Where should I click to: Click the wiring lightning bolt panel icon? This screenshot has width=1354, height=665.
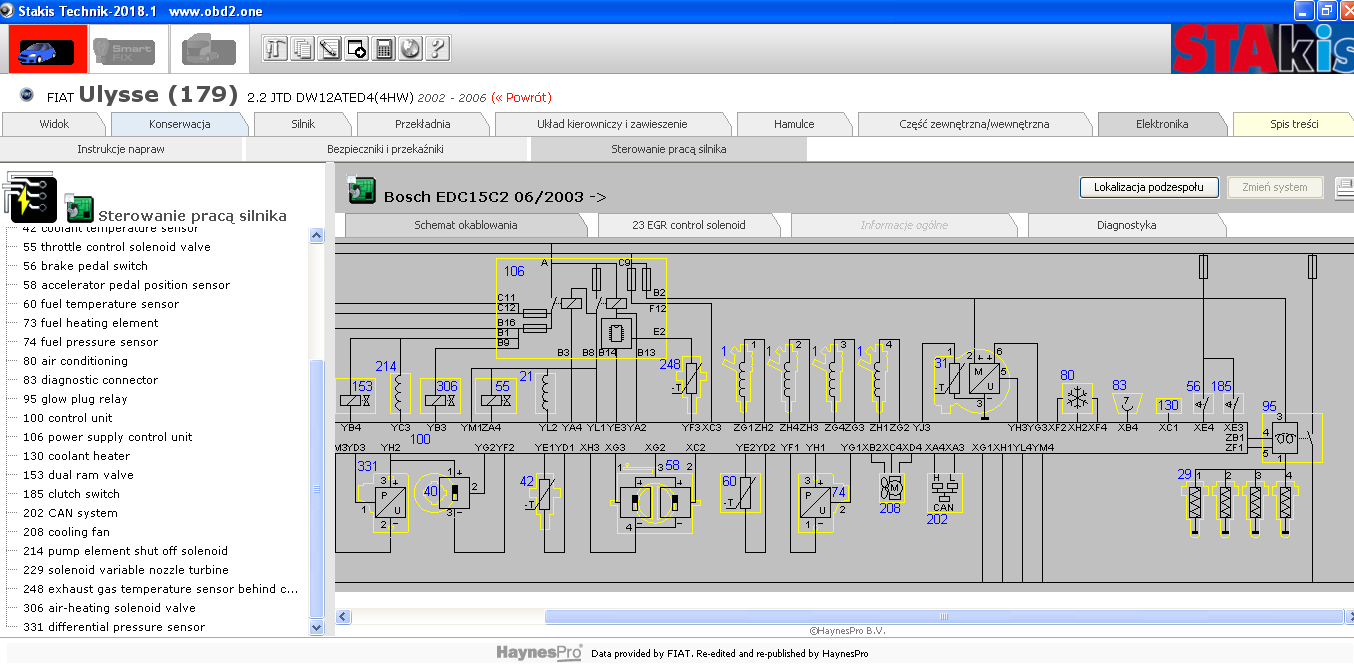(28, 195)
